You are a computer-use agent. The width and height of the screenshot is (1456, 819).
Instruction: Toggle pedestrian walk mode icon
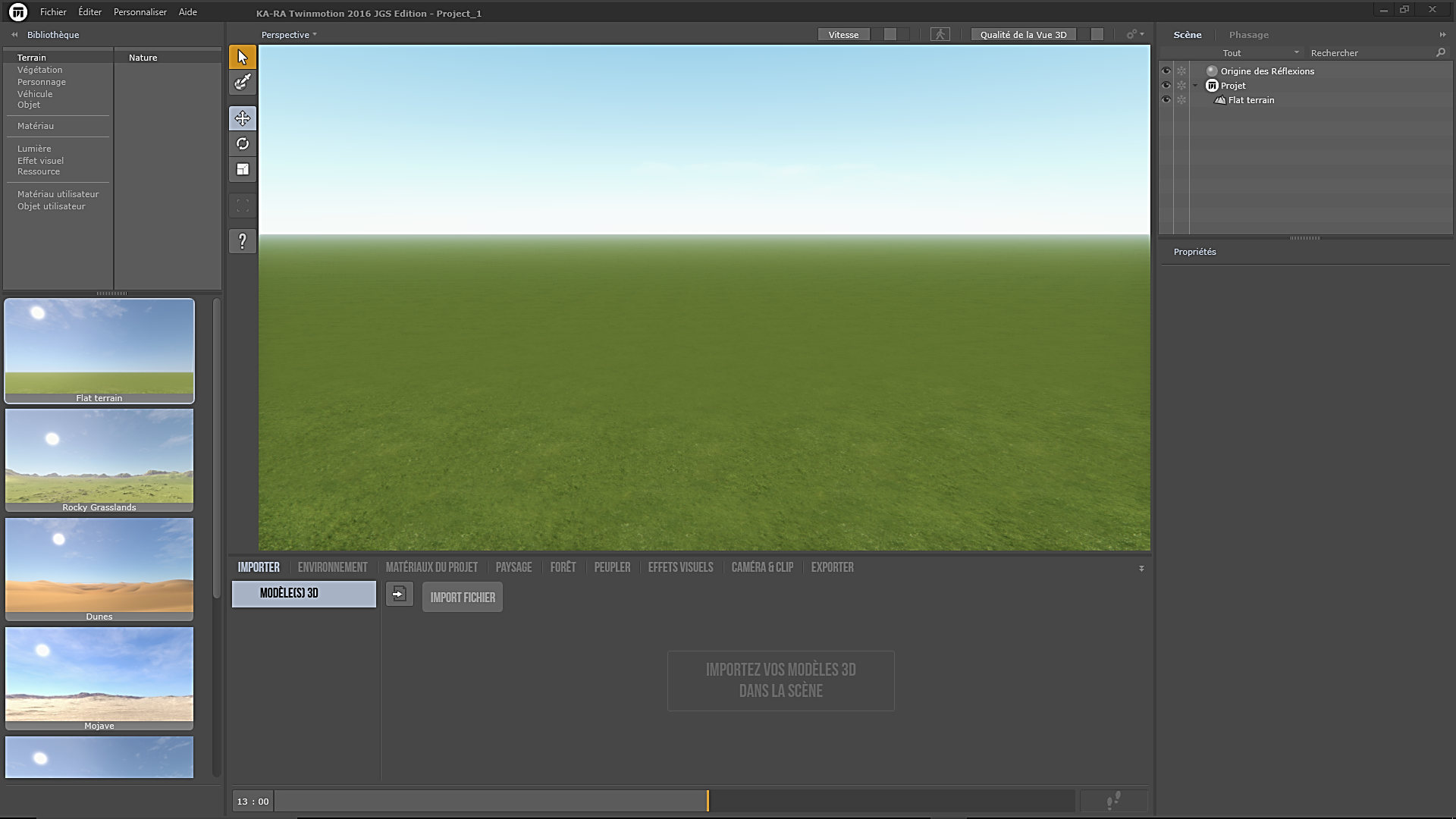click(x=940, y=35)
